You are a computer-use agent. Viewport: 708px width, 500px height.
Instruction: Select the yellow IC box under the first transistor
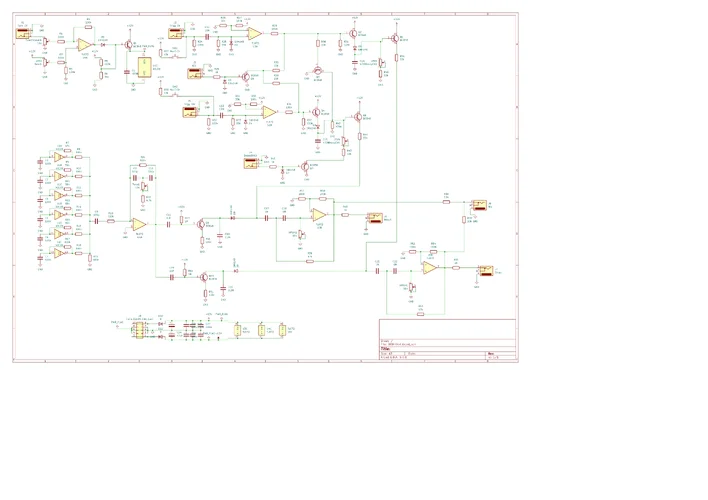point(144,67)
